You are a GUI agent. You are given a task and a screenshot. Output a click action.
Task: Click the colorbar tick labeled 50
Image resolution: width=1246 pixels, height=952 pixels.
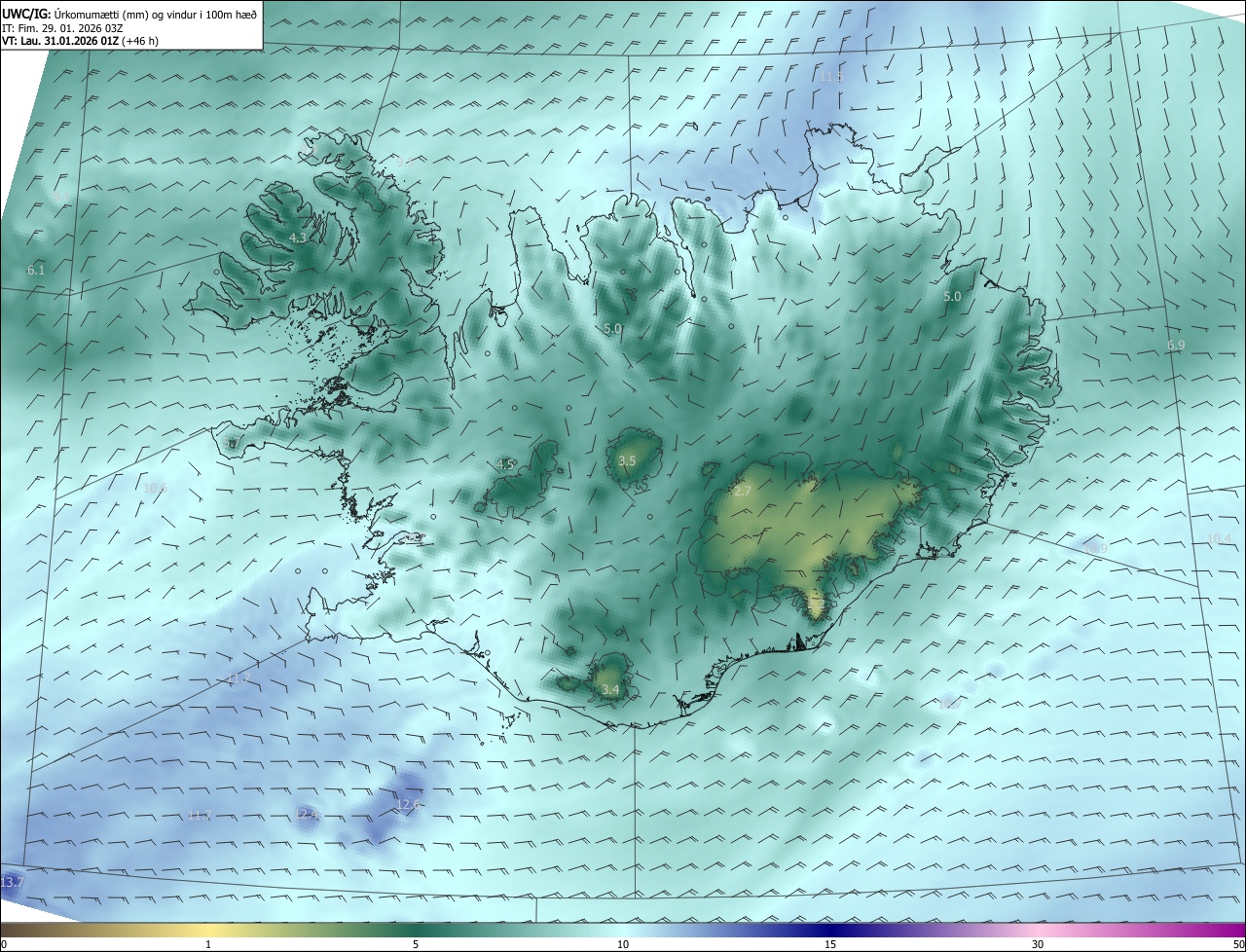tap(1239, 944)
